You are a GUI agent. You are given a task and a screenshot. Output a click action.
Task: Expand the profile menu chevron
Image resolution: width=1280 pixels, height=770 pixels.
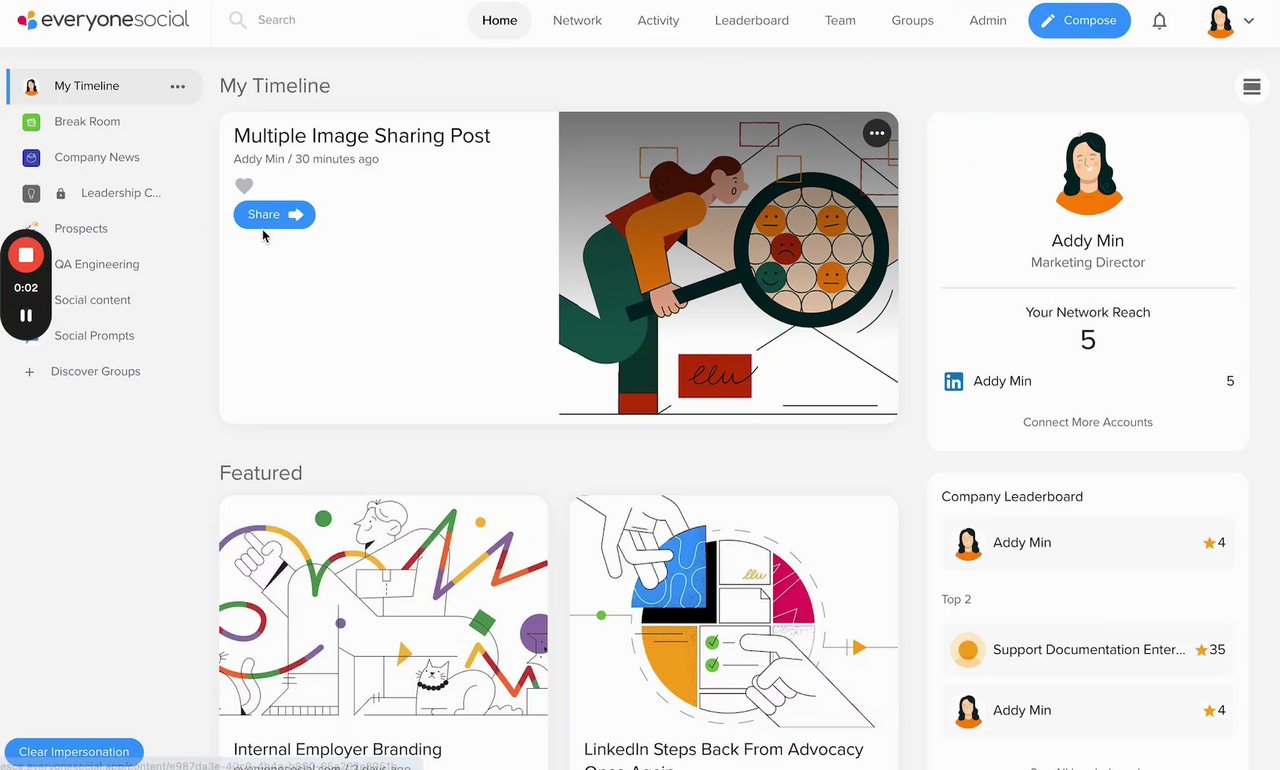coord(1249,21)
